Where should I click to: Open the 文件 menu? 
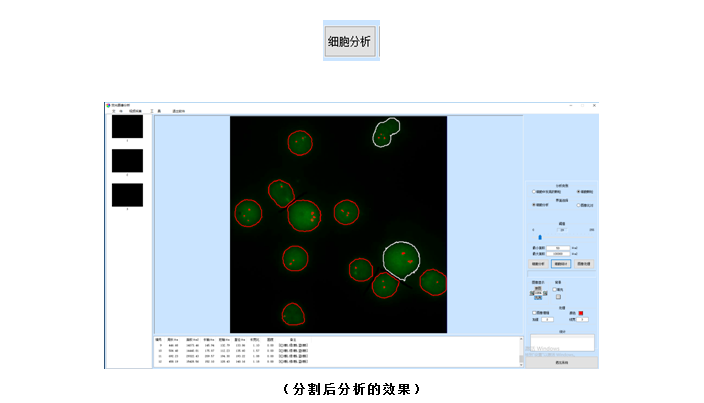(x=117, y=110)
